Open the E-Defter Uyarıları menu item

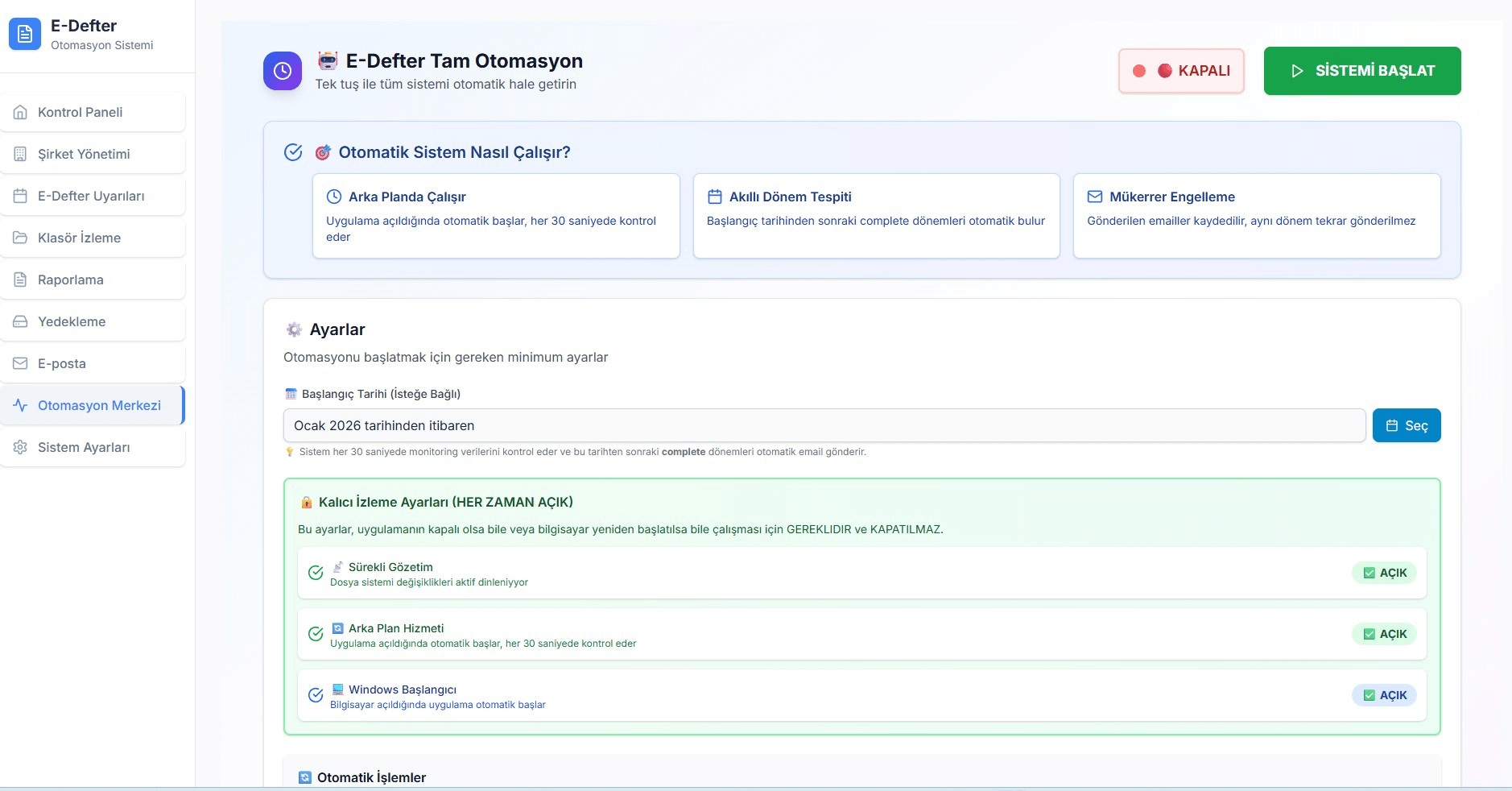(x=92, y=197)
